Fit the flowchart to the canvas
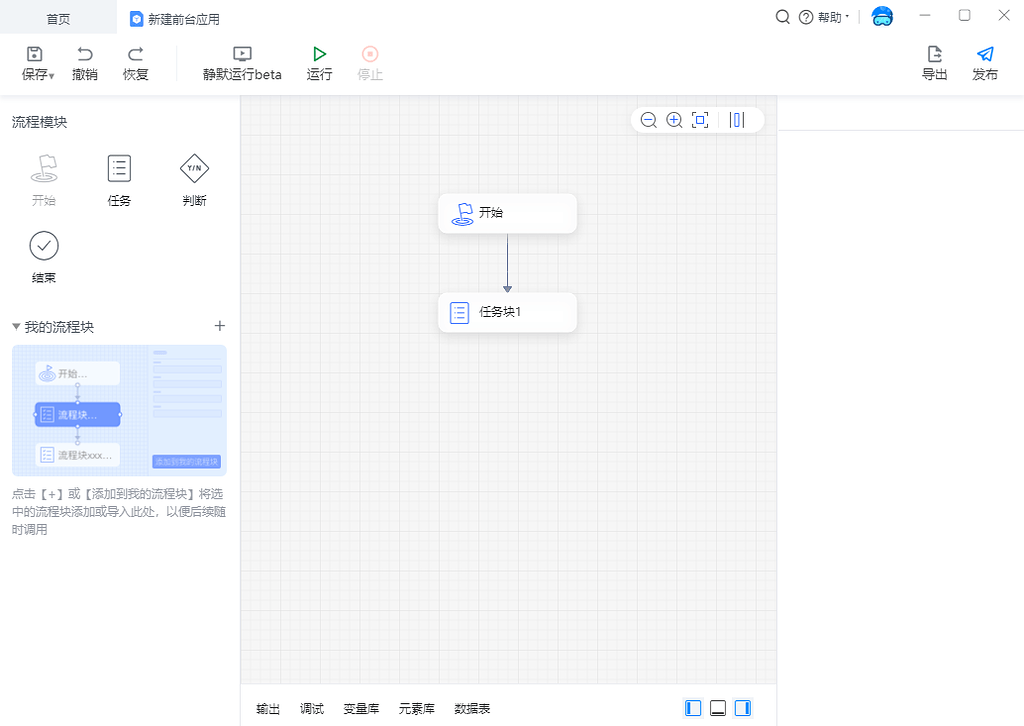1024x726 pixels. point(700,120)
